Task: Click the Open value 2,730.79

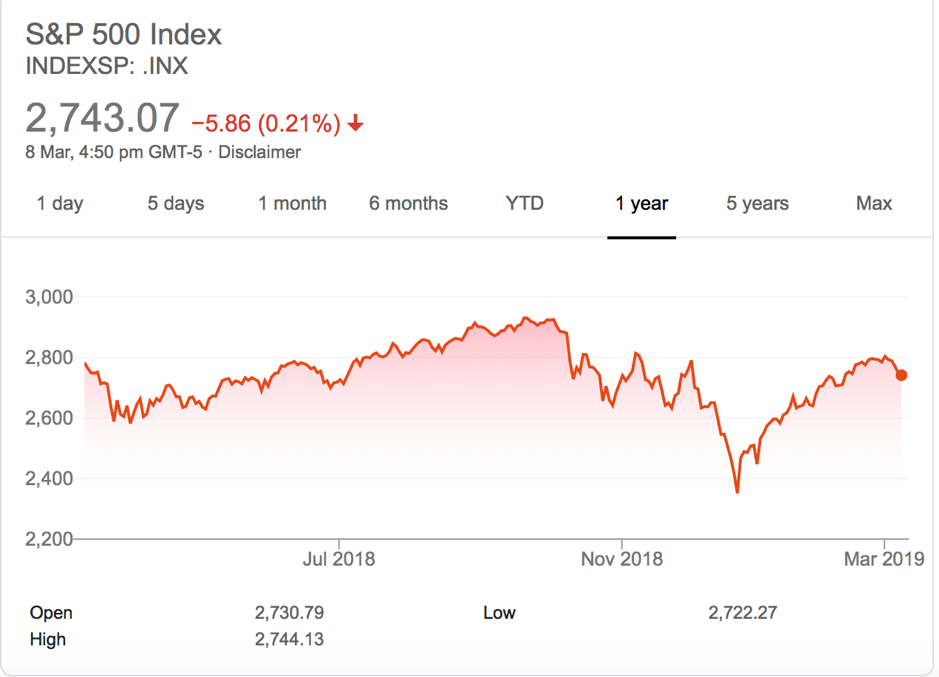Action: click(x=289, y=613)
